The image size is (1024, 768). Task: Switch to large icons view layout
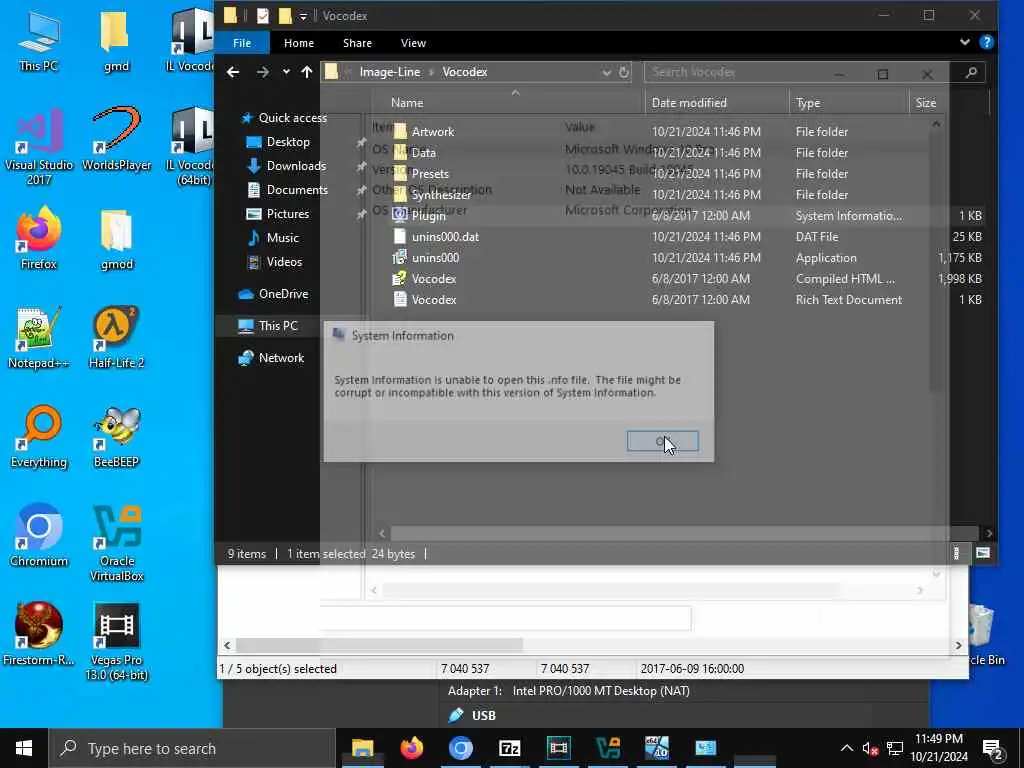click(x=983, y=554)
